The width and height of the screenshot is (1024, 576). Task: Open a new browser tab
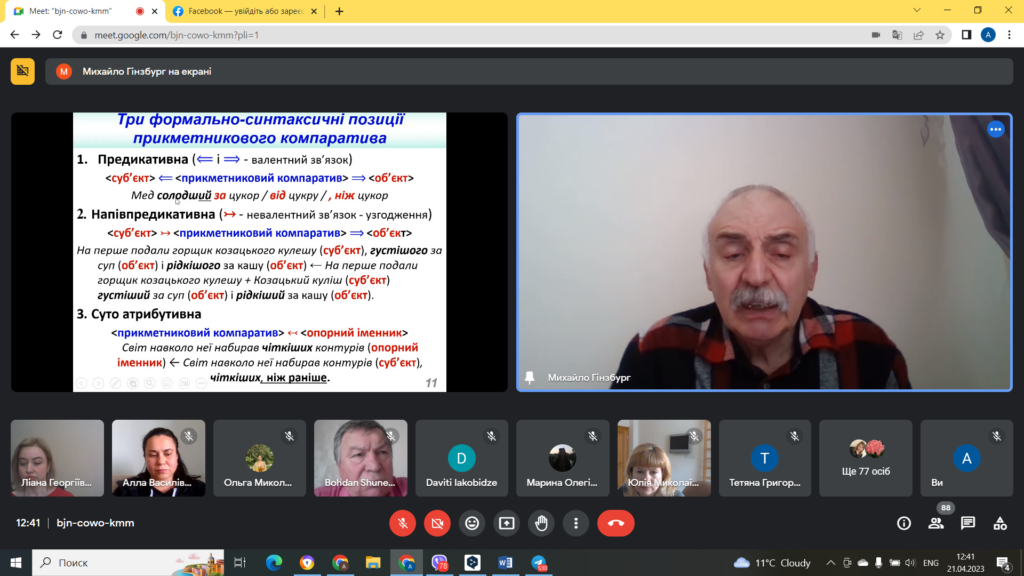point(339,11)
